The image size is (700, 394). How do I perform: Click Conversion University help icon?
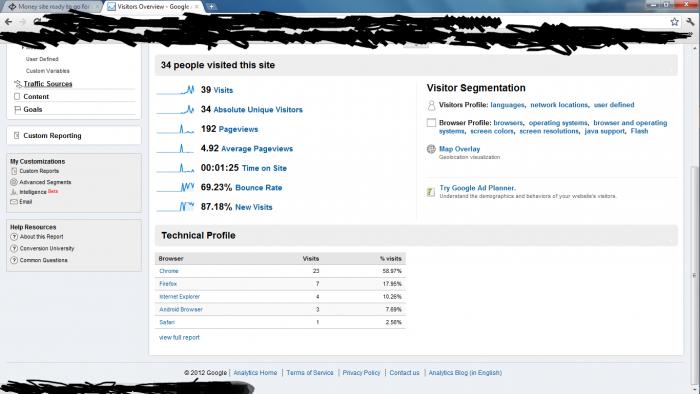[14, 249]
